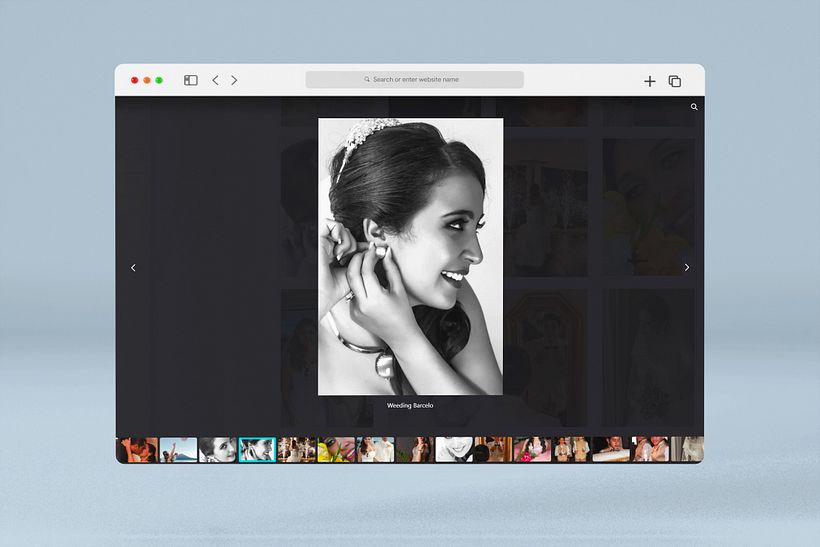Go forward with the browser forward arrow

(x=234, y=80)
